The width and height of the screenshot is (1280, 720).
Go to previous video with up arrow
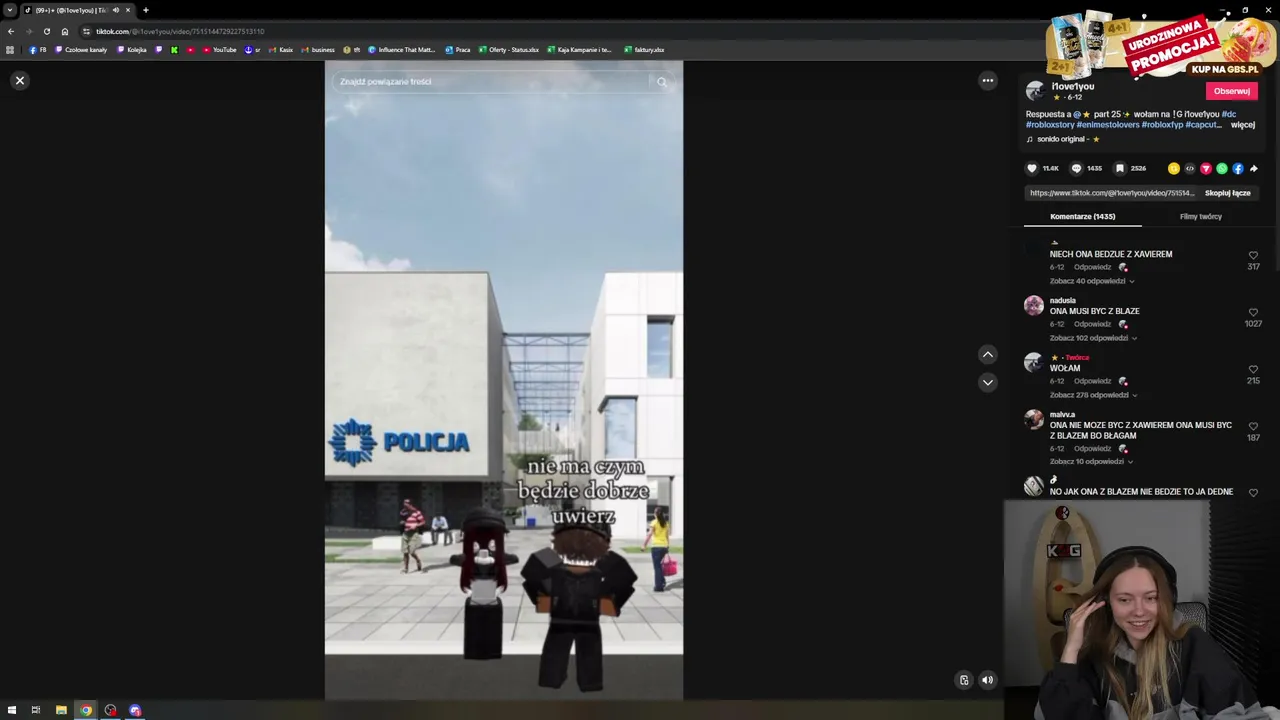pos(988,354)
